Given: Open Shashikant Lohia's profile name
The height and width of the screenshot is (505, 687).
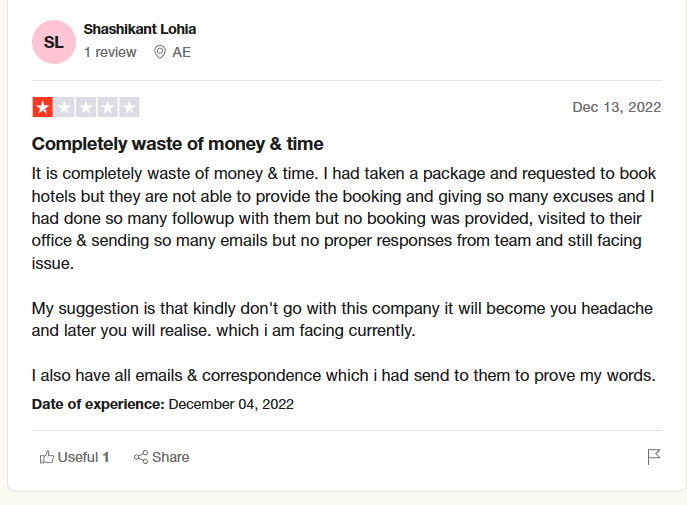Looking at the screenshot, I should [x=139, y=29].
